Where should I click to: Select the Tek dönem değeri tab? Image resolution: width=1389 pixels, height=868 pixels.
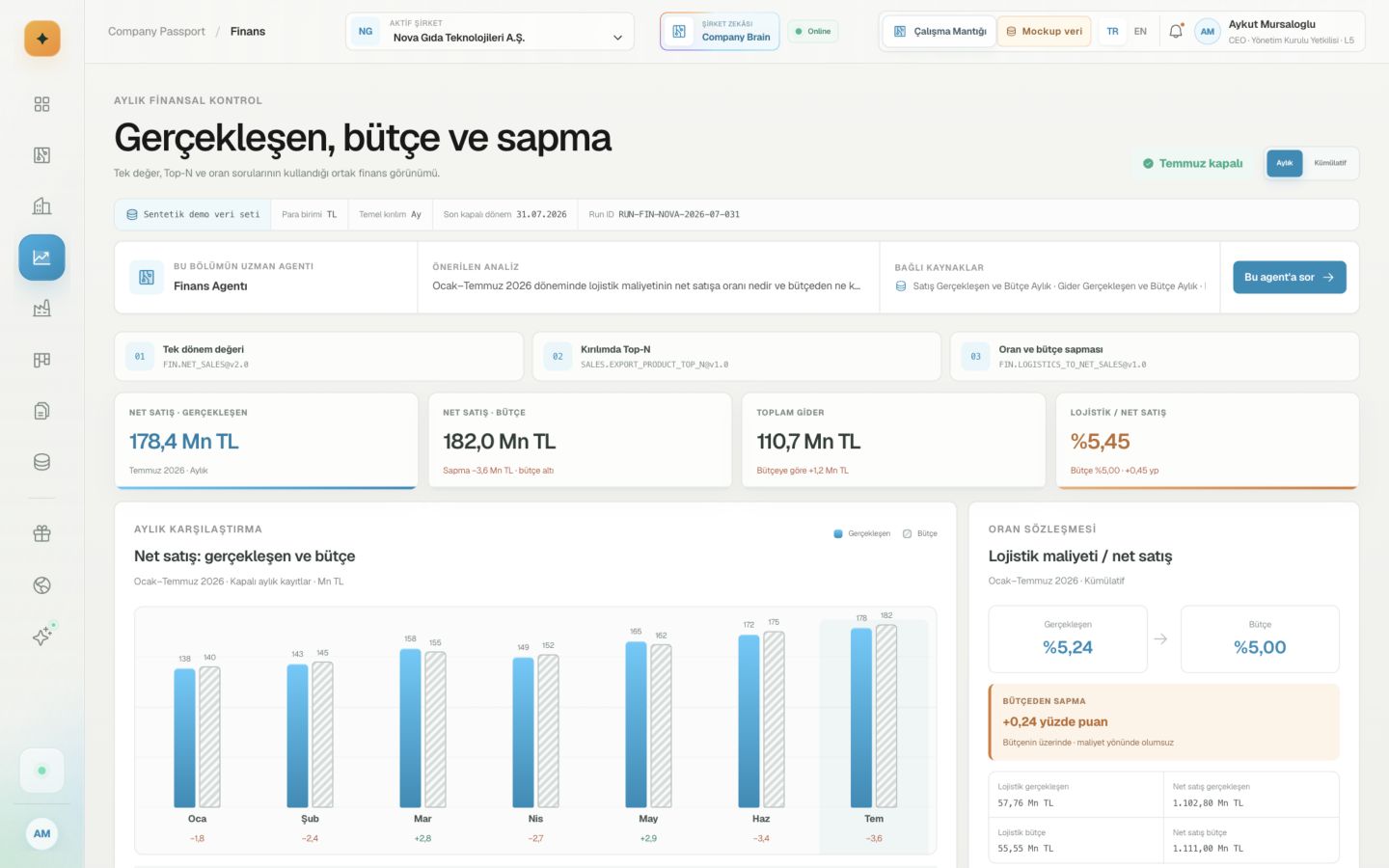[x=318, y=357]
